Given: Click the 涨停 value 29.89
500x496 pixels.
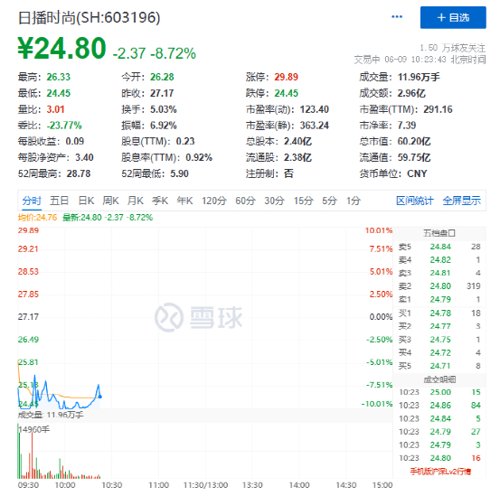Looking at the screenshot, I should point(286,77).
